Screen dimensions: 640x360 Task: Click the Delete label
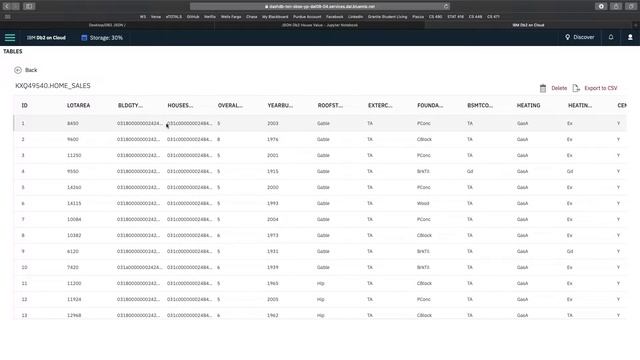pyautogui.click(x=559, y=88)
